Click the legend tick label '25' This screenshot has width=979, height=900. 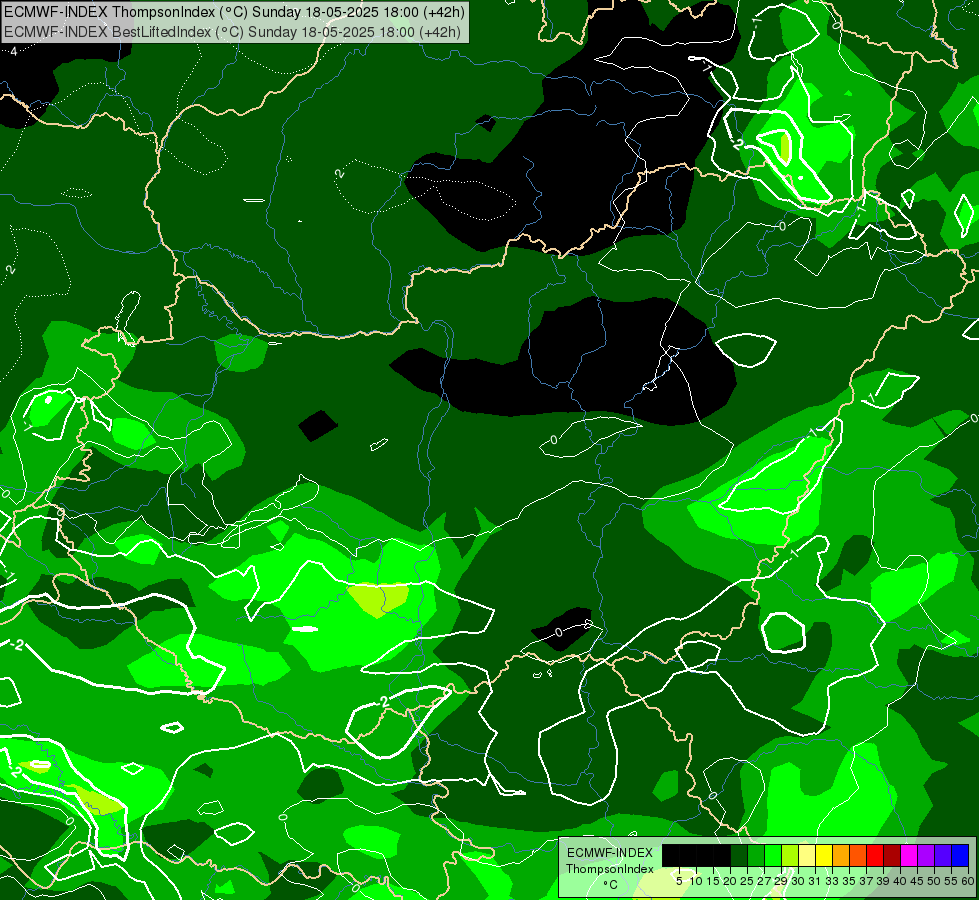[747, 881]
